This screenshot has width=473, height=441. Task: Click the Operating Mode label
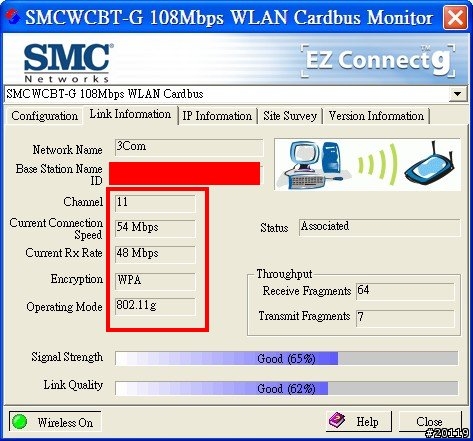pyautogui.click(x=64, y=307)
